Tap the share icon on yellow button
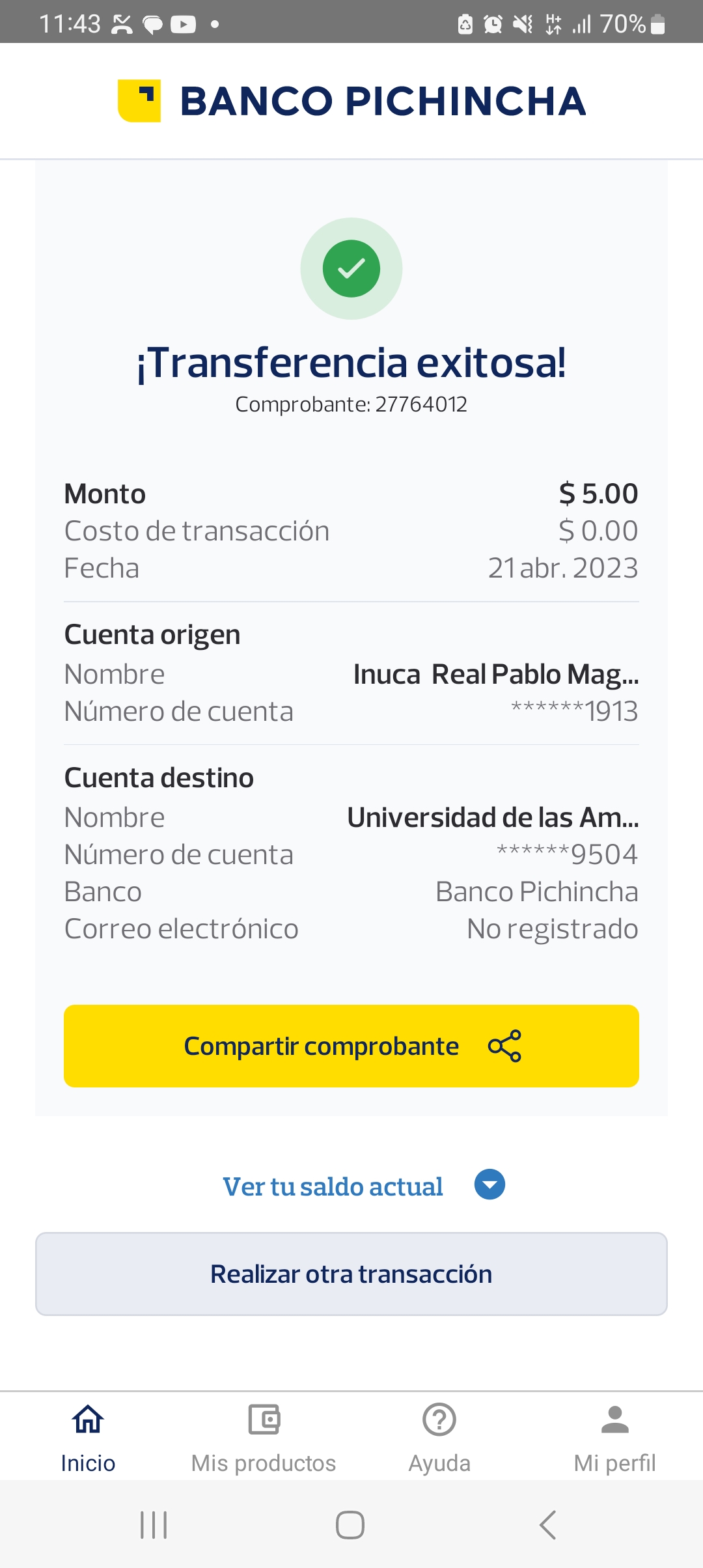 [x=504, y=1046]
